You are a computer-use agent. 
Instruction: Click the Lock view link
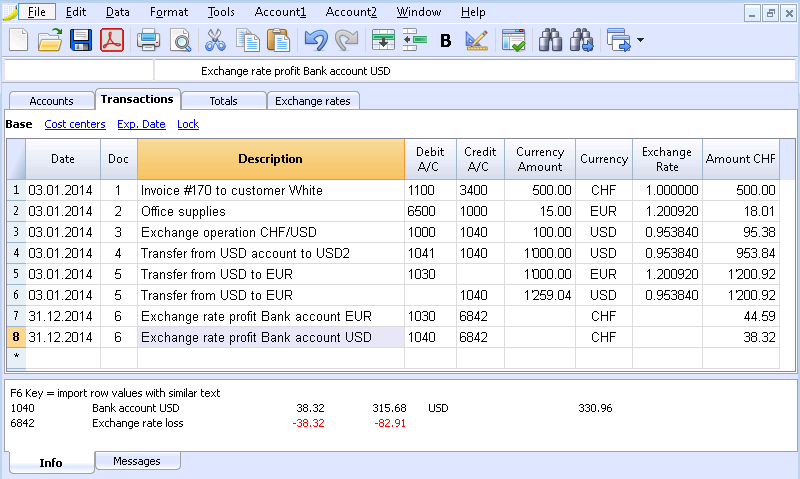point(188,124)
